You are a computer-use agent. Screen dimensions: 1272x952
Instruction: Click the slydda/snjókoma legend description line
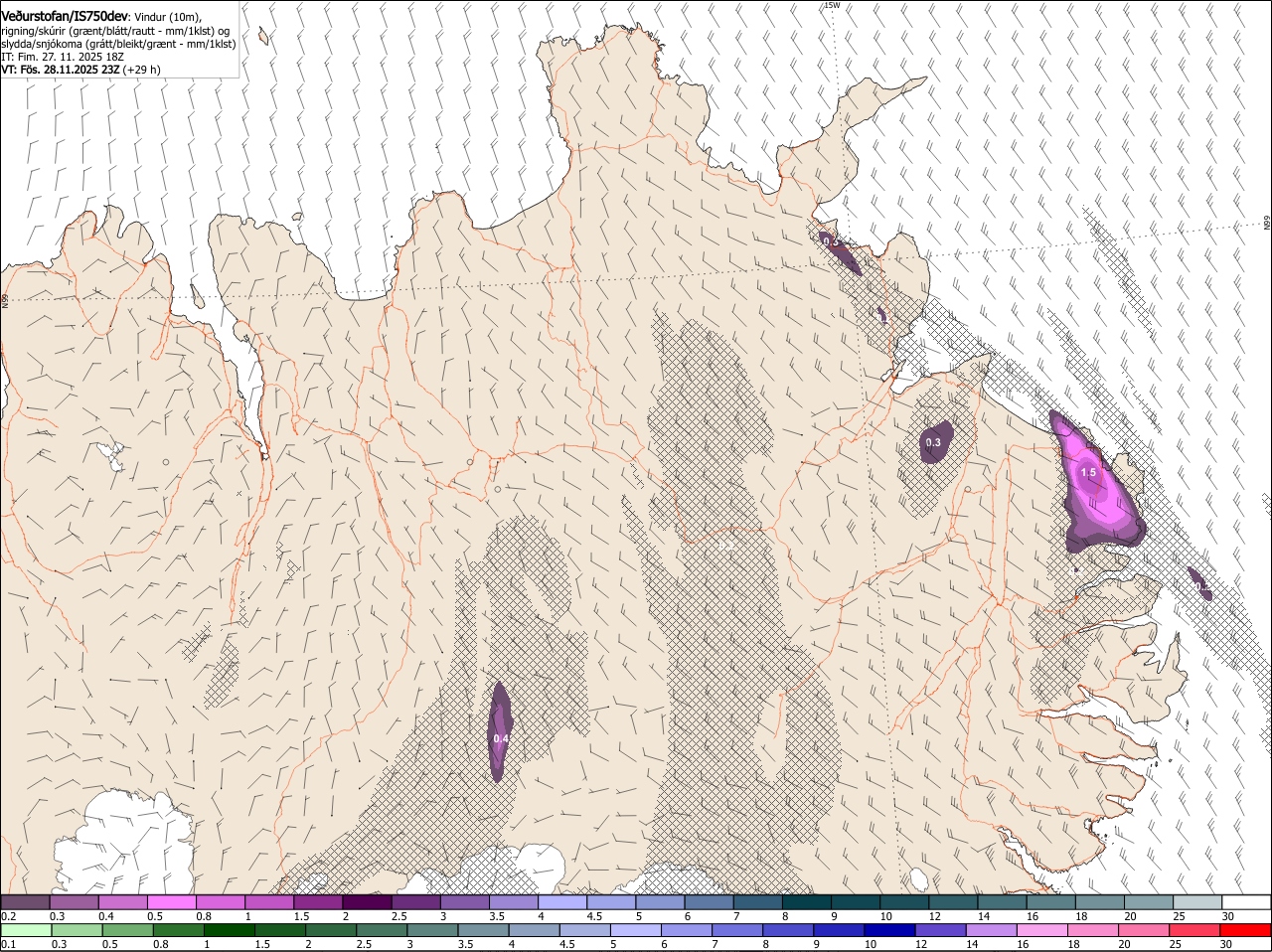[118, 44]
